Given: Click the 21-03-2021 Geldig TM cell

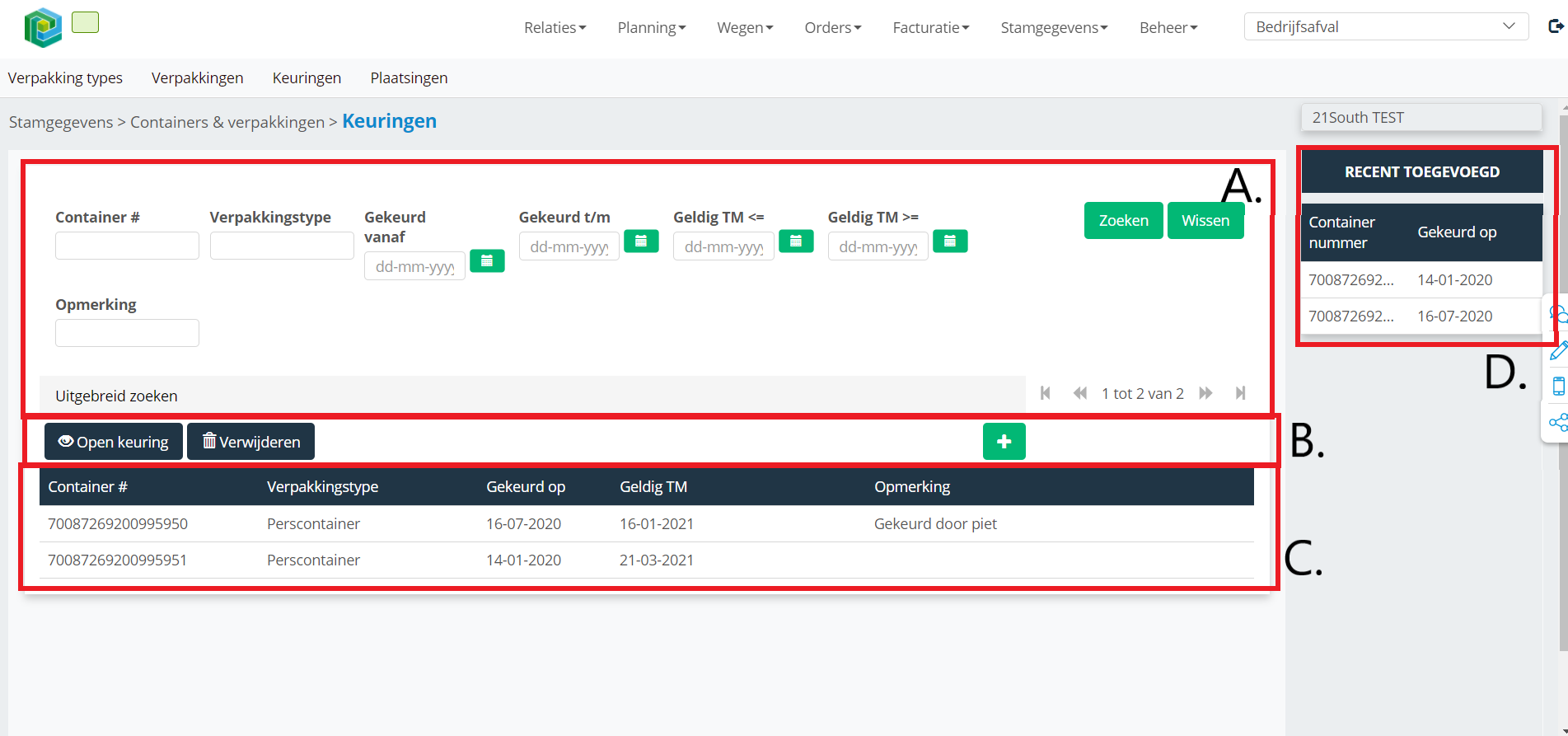Looking at the screenshot, I should pos(657,560).
